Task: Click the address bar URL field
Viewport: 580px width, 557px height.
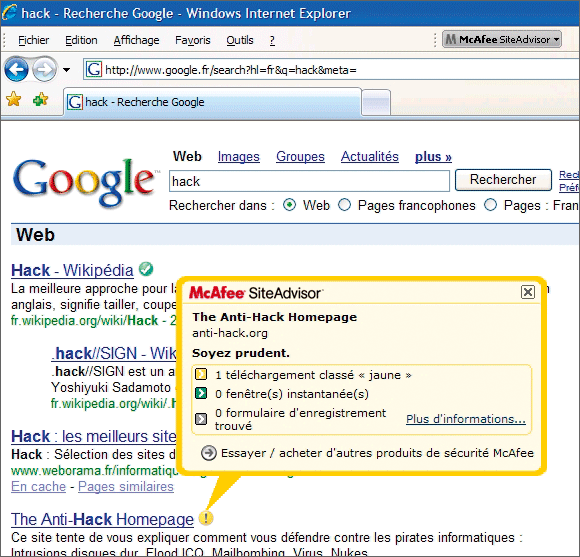Action: [331, 70]
